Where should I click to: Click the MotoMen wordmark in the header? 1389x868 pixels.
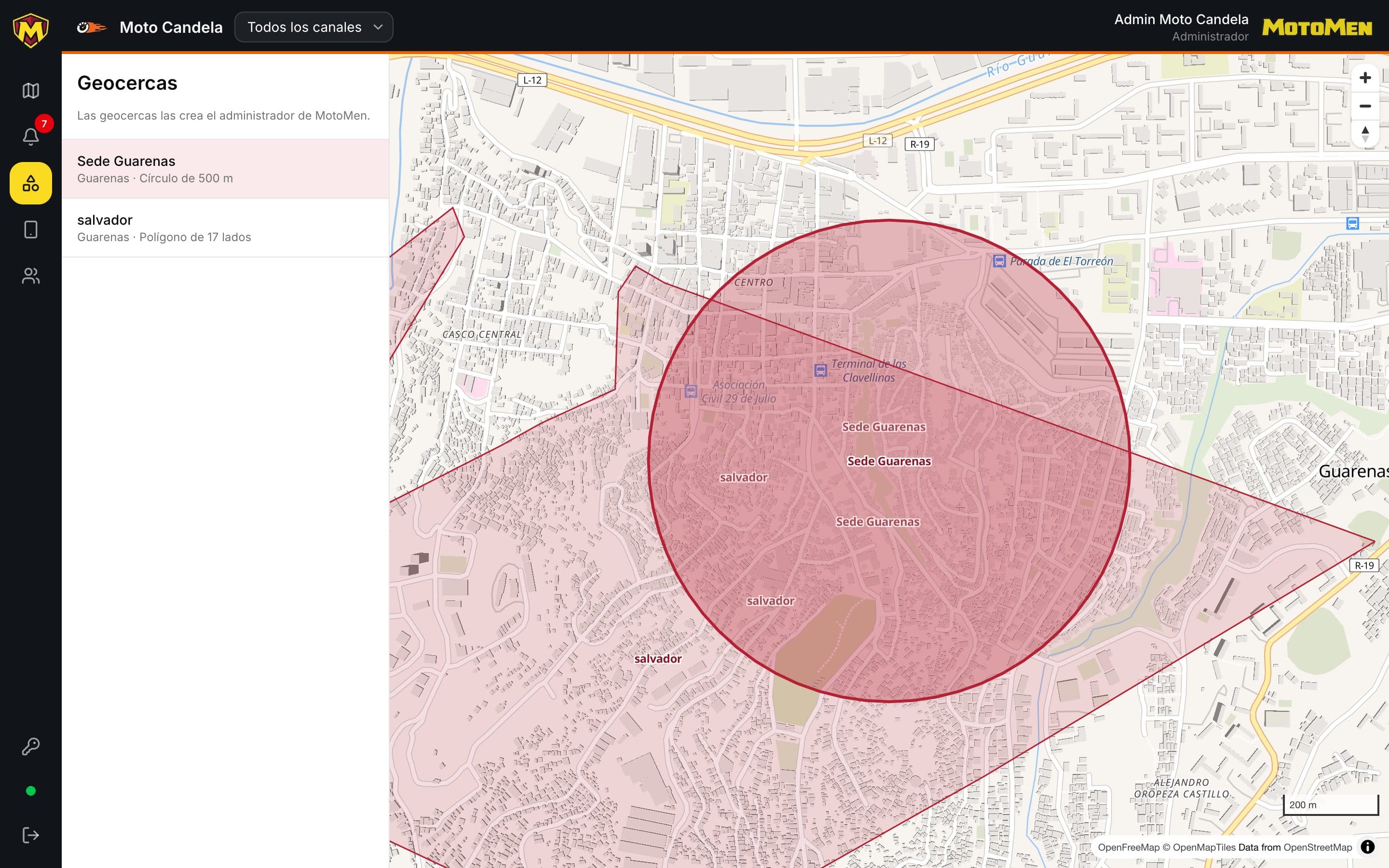coord(1317,27)
